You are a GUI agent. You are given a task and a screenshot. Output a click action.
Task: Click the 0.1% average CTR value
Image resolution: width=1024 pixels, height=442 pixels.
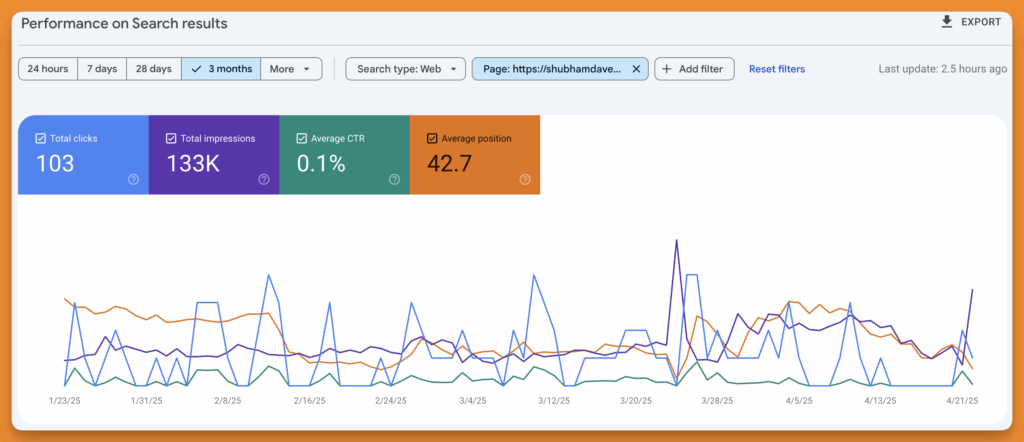click(x=321, y=163)
